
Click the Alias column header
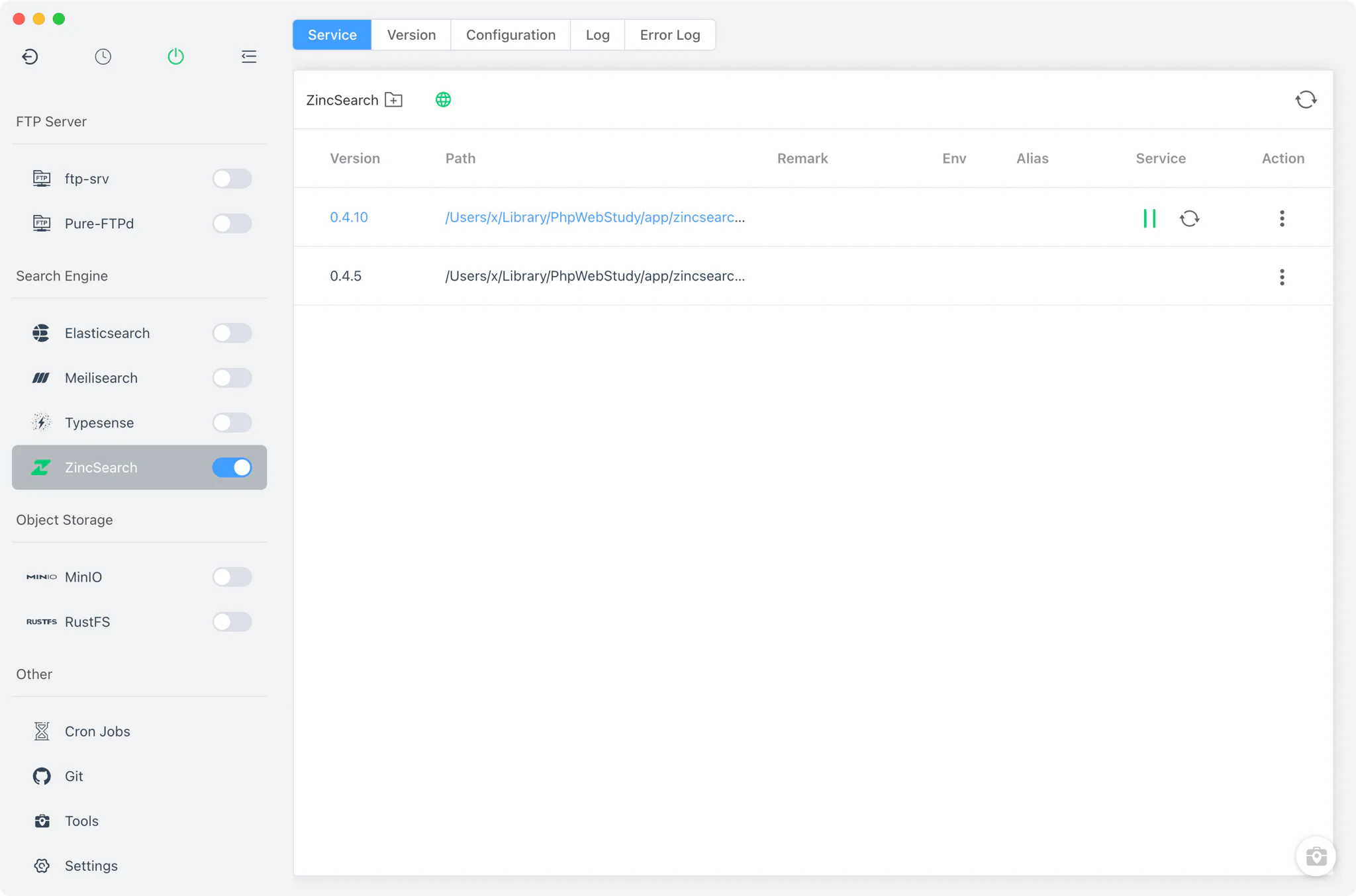pyautogui.click(x=1032, y=158)
